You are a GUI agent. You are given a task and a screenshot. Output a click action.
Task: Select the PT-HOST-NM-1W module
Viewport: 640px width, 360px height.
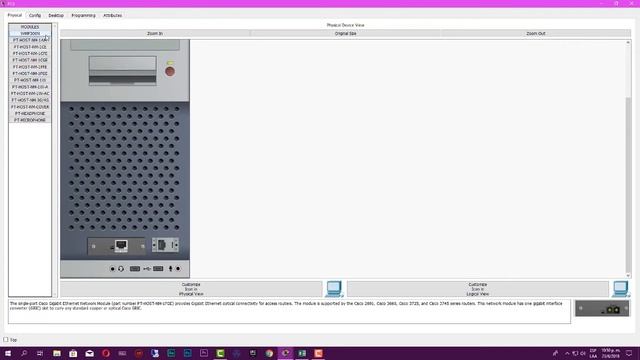point(30,80)
